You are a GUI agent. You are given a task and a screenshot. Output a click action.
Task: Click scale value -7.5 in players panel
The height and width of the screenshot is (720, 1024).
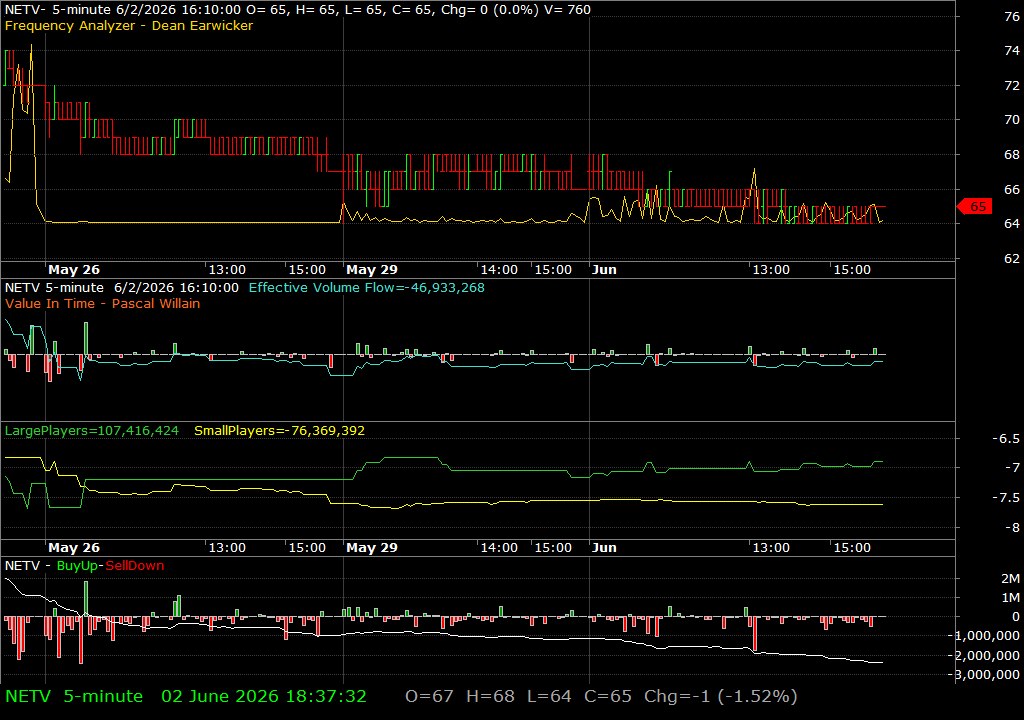(x=1006, y=497)
